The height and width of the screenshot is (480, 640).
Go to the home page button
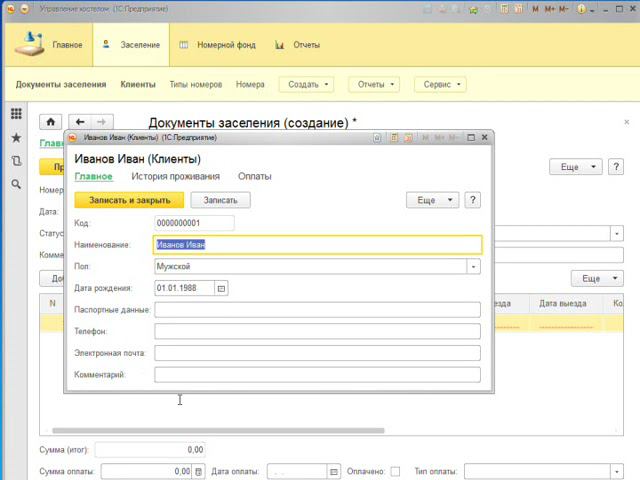[51, 122]
